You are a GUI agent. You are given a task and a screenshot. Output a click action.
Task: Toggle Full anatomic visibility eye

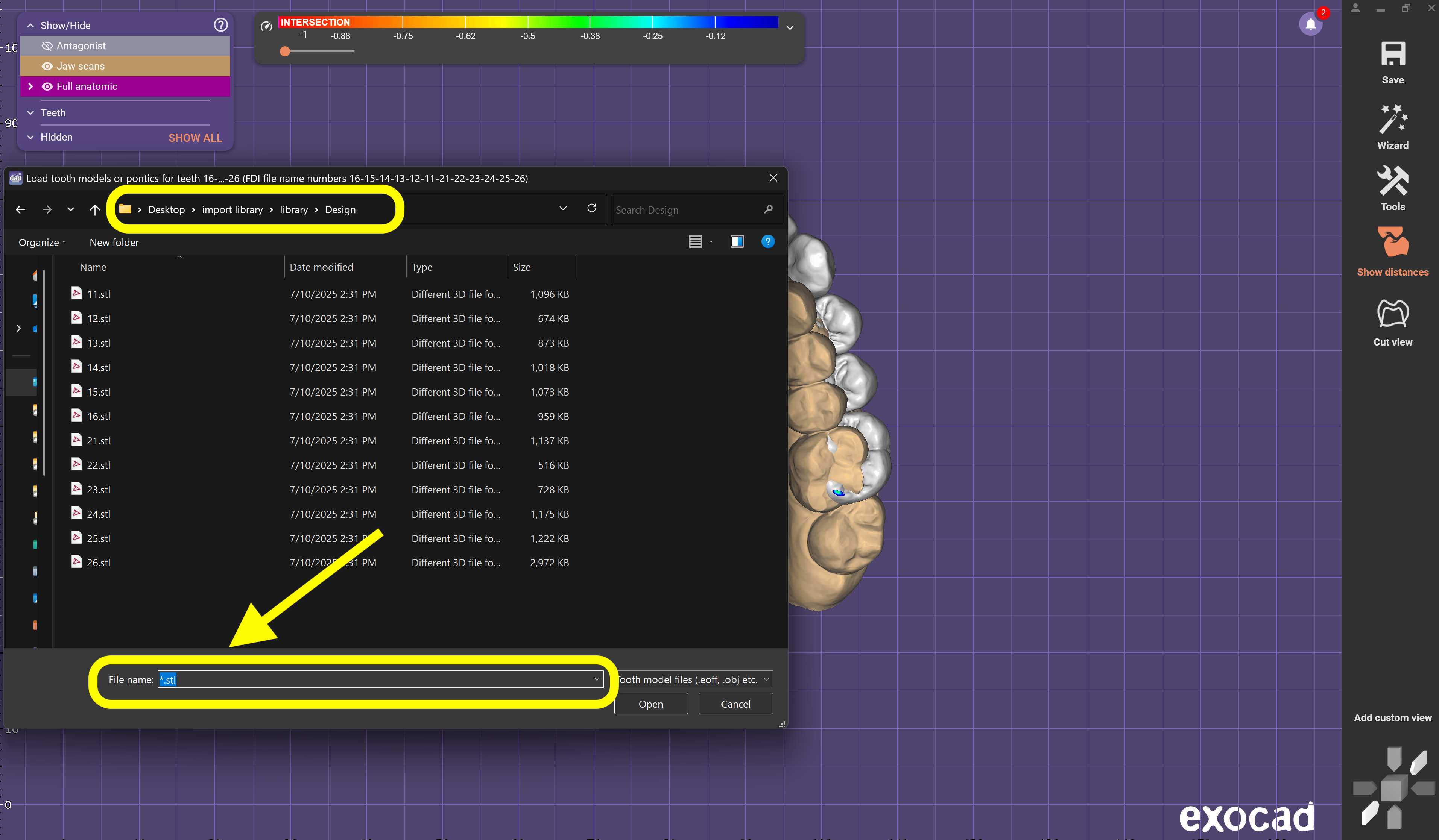[47, 87]
